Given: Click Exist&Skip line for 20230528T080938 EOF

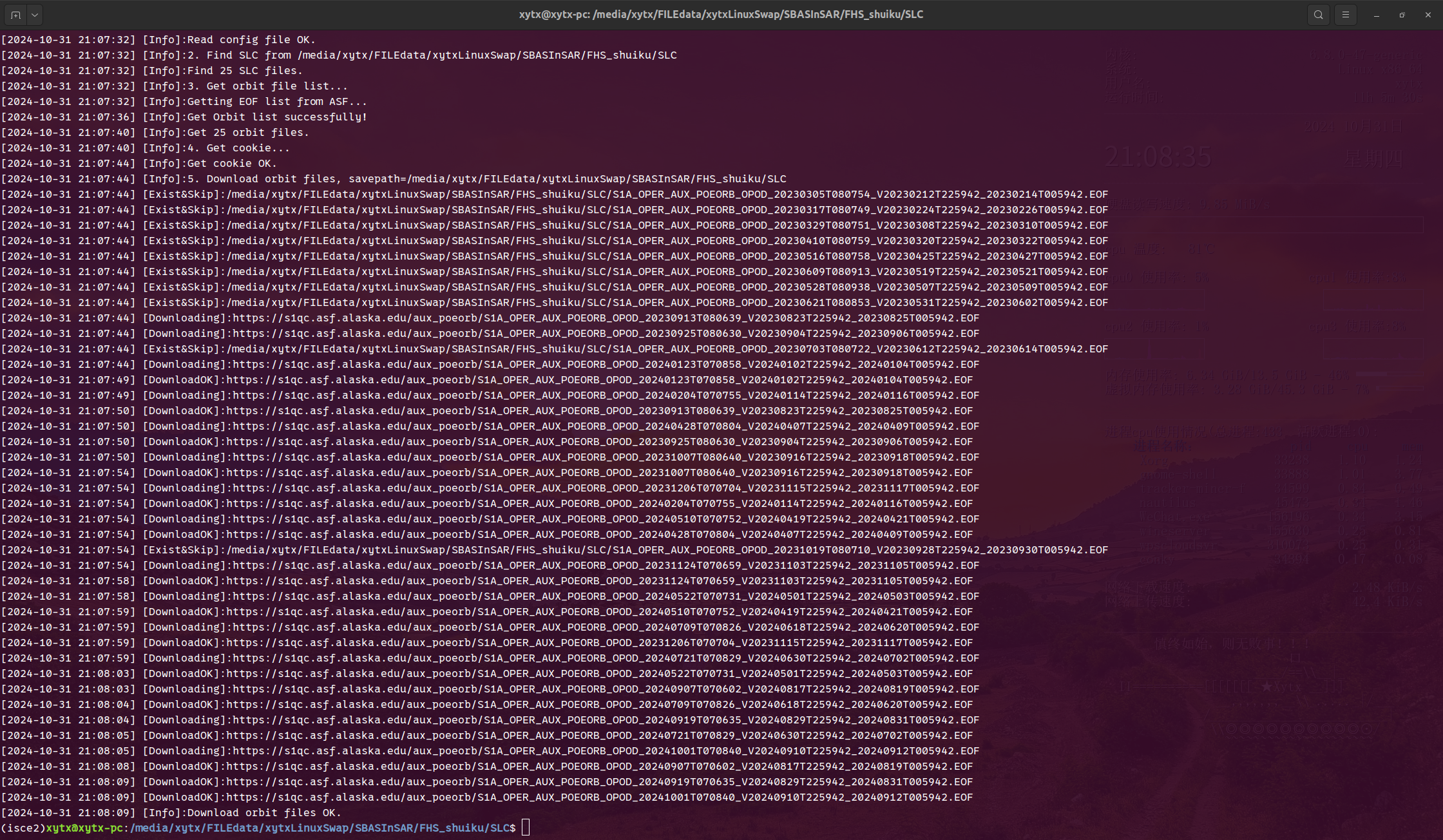Looking at the screenshot, I should pyautogui.click(x=555, y=287).
